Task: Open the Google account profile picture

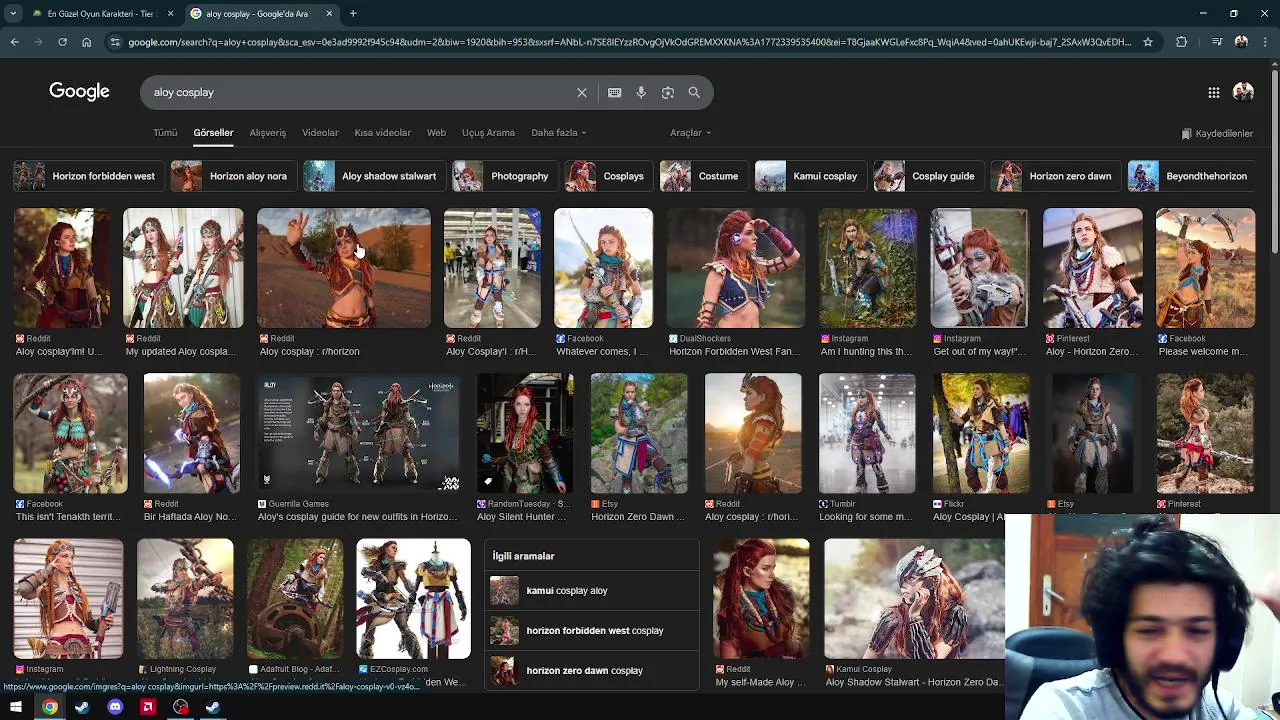Action: (1243, 92)
